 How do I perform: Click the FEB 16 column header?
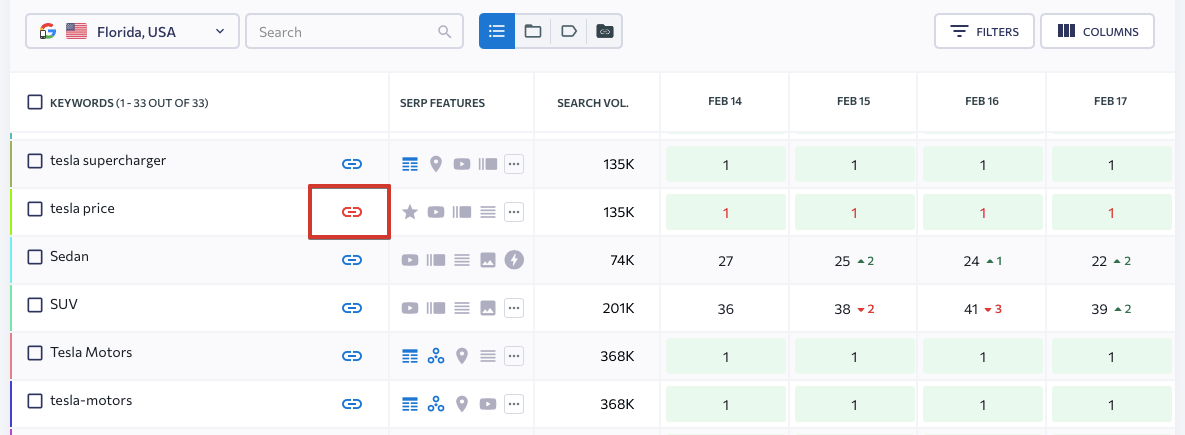coord(982,101)
